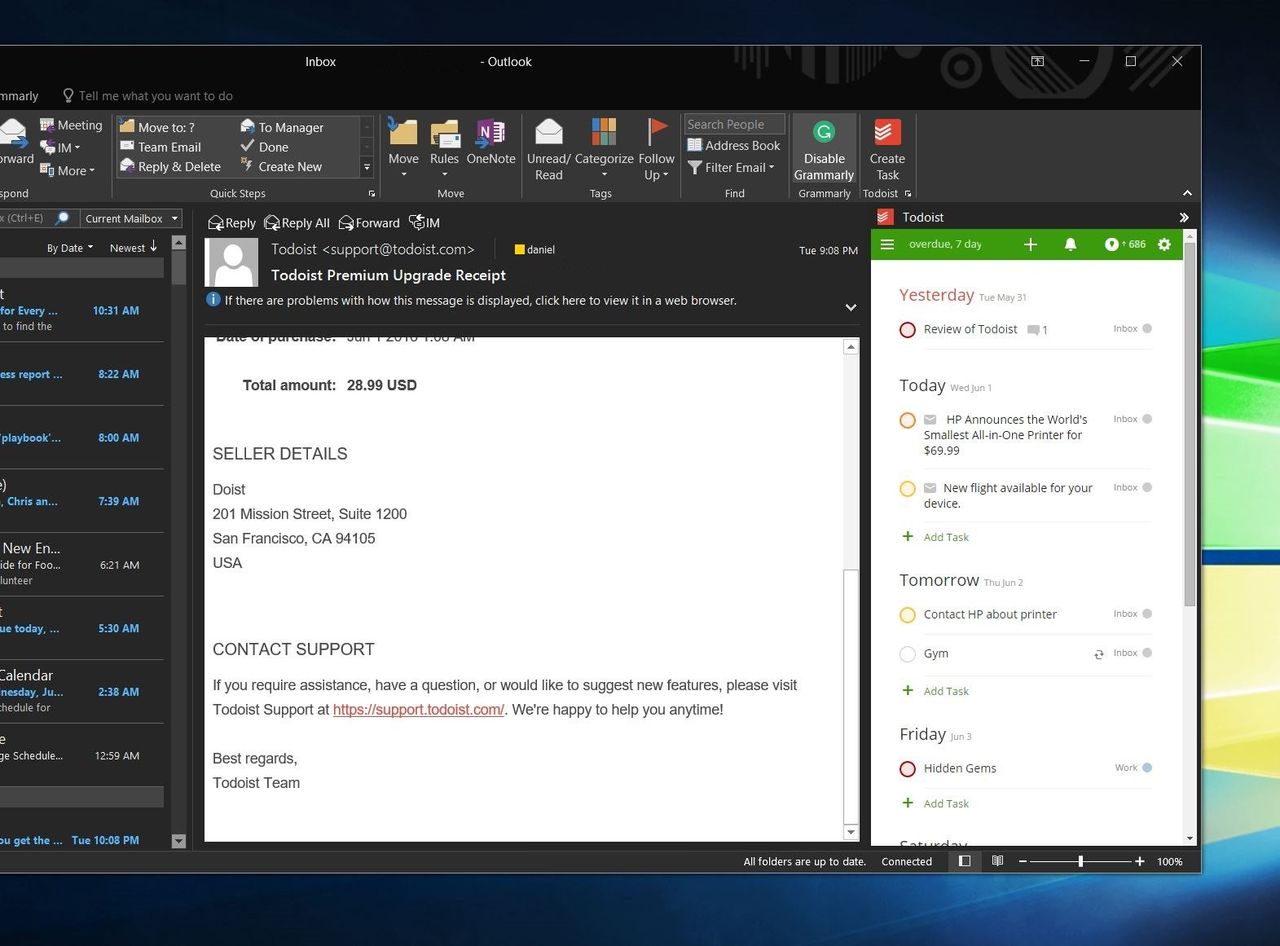
Task: Open comment bubble on Review of Todoist
Action: 1037,329
